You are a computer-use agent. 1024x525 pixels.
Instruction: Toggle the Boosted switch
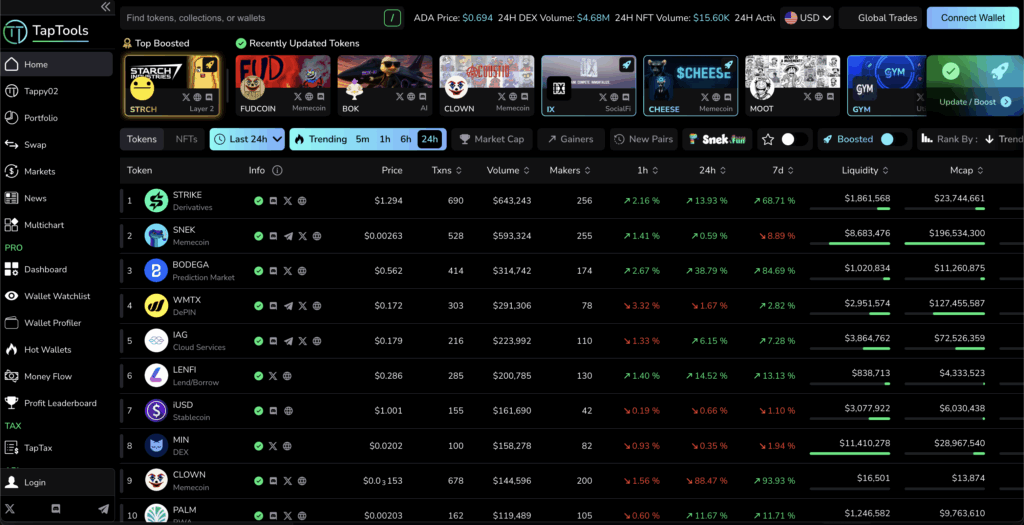pyautogui.click(x=892, y=139)
